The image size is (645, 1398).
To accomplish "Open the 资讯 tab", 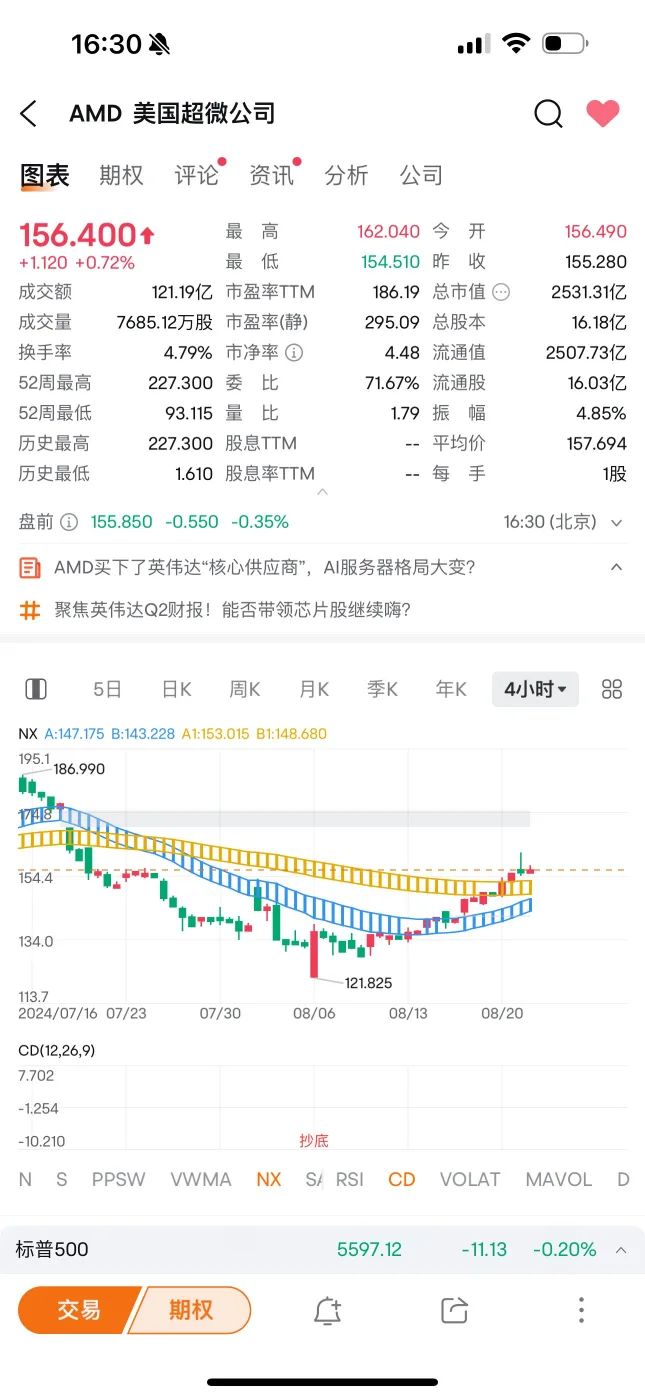I will pyautogui.click(x=271, y=176).
